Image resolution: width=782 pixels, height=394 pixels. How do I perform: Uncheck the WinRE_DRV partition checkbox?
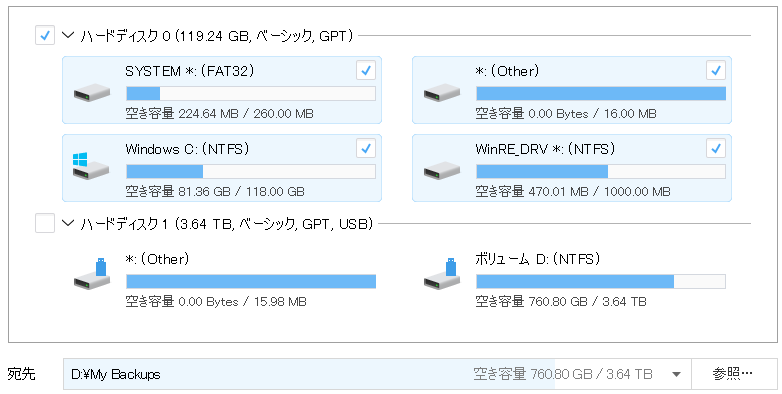716,148
